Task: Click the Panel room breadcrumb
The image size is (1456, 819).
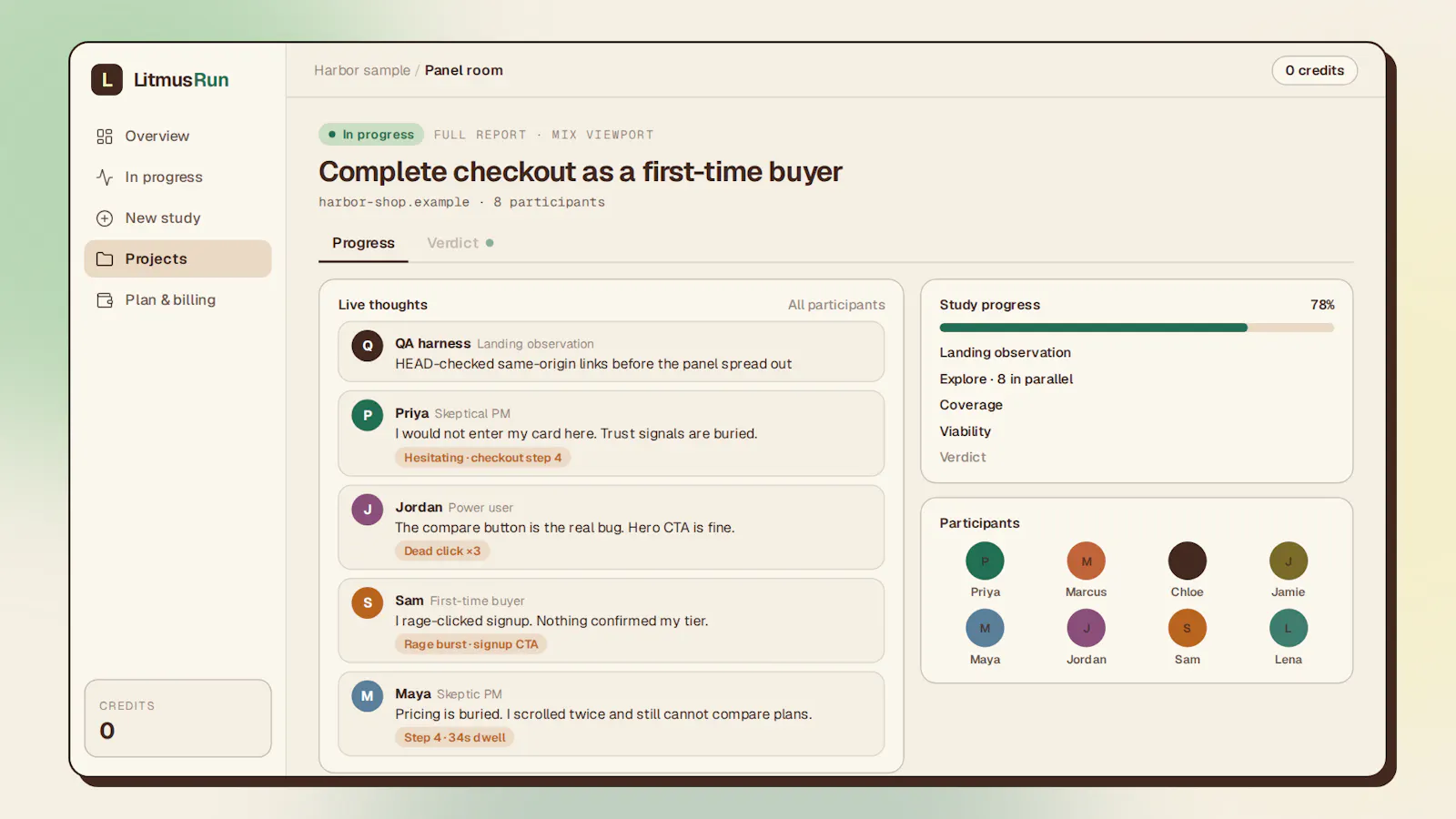Action: [463, 70]
